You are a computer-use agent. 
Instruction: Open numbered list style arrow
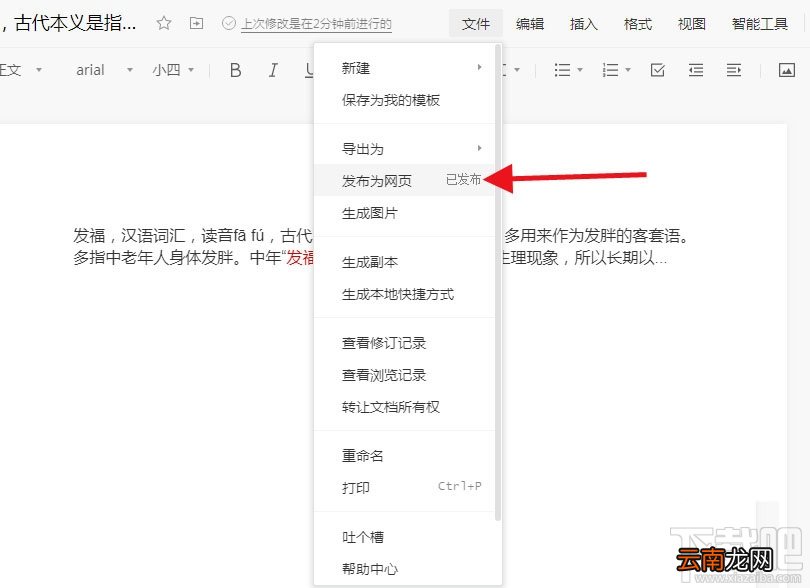pyautogui.click(x=628, y=70)
